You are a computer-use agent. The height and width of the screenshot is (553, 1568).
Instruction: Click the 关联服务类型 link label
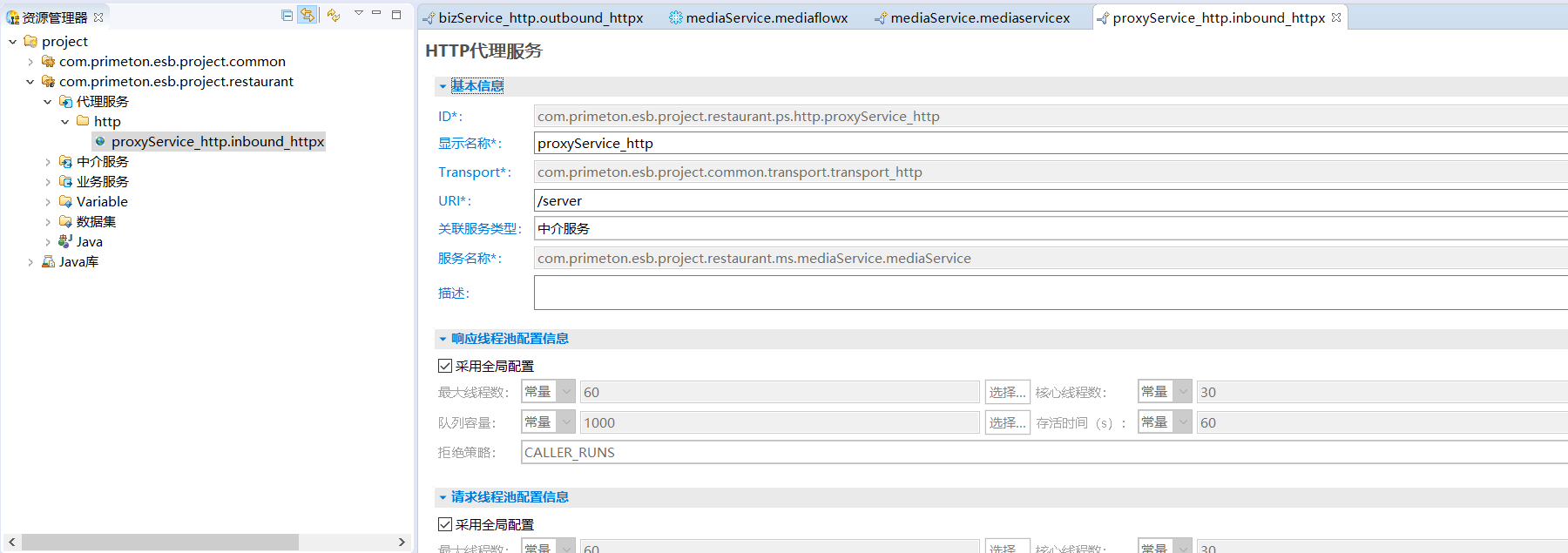478,229
